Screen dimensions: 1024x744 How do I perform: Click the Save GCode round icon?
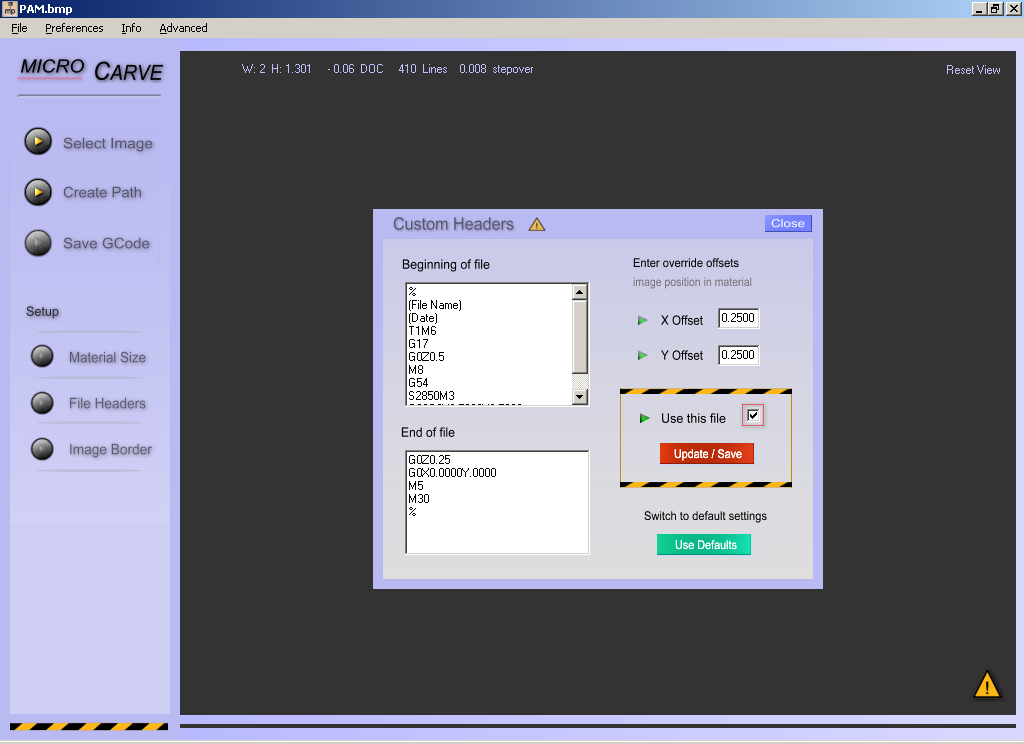click(38, 243)
